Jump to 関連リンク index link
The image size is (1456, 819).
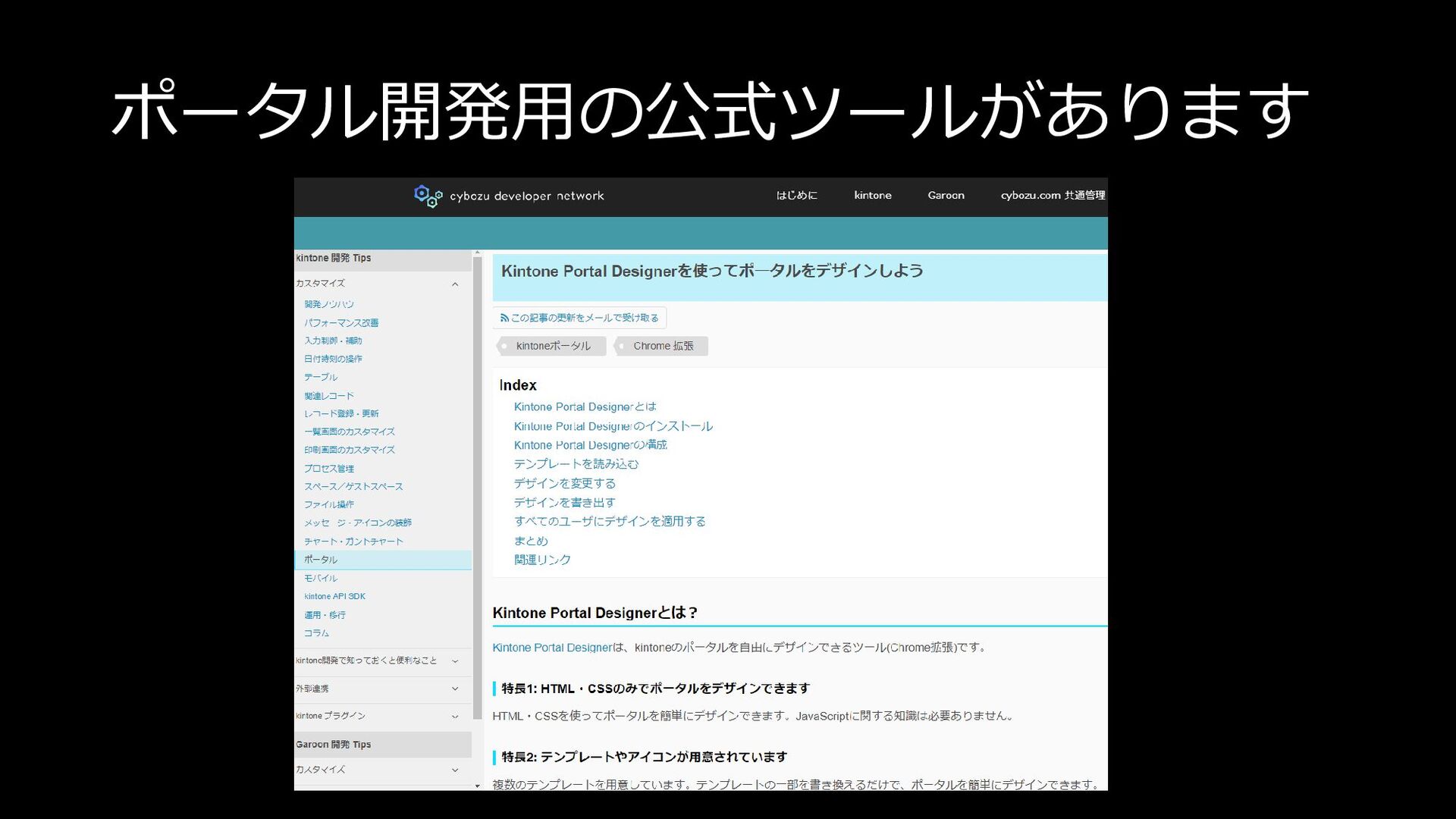[542, 560]
